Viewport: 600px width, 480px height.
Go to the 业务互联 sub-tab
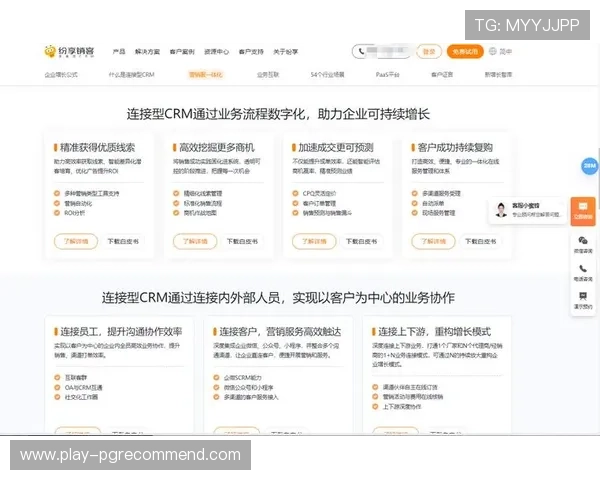[x=268, y=75]
